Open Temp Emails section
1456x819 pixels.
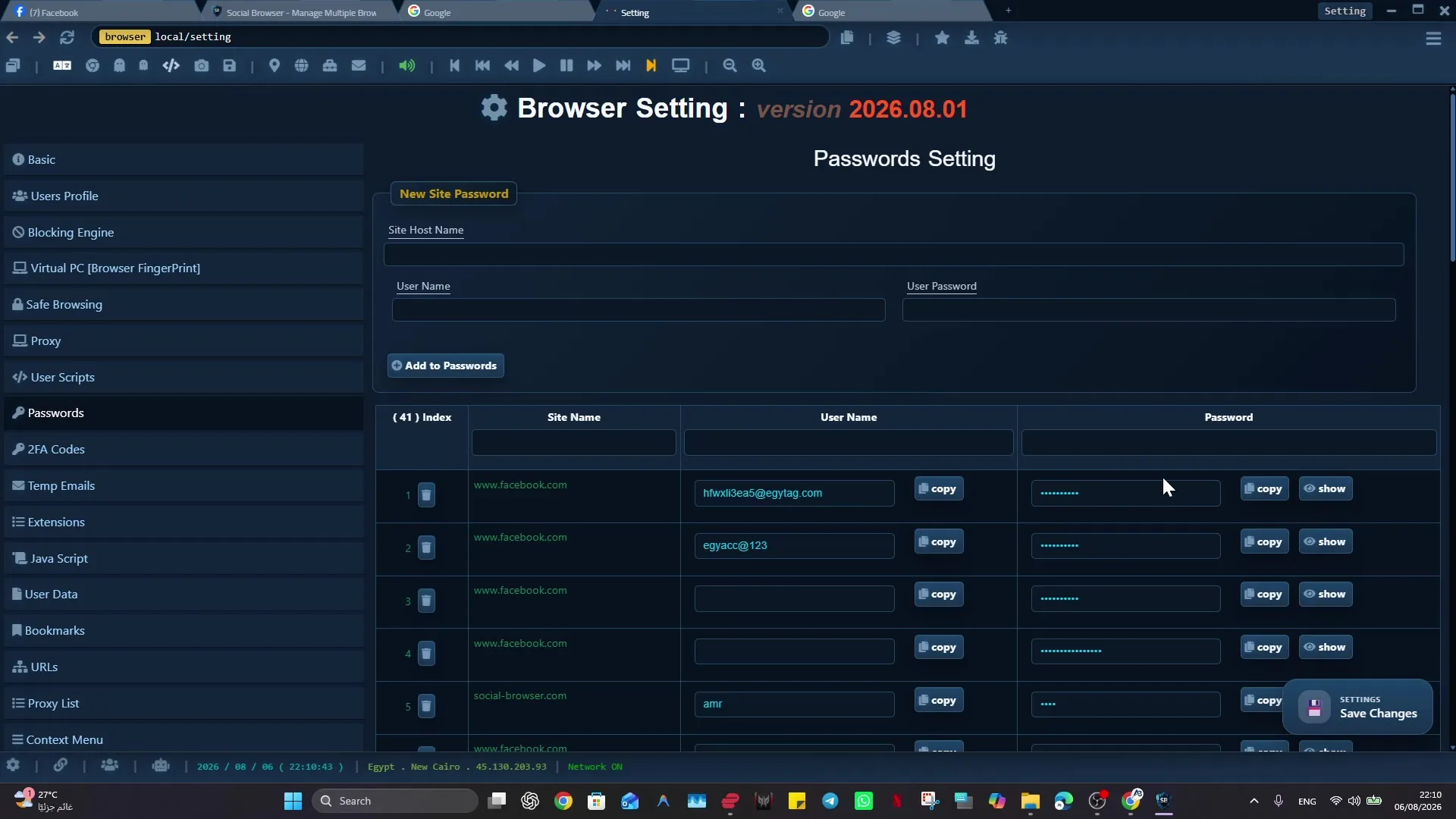pyautogui.click(x=184, y=485)
